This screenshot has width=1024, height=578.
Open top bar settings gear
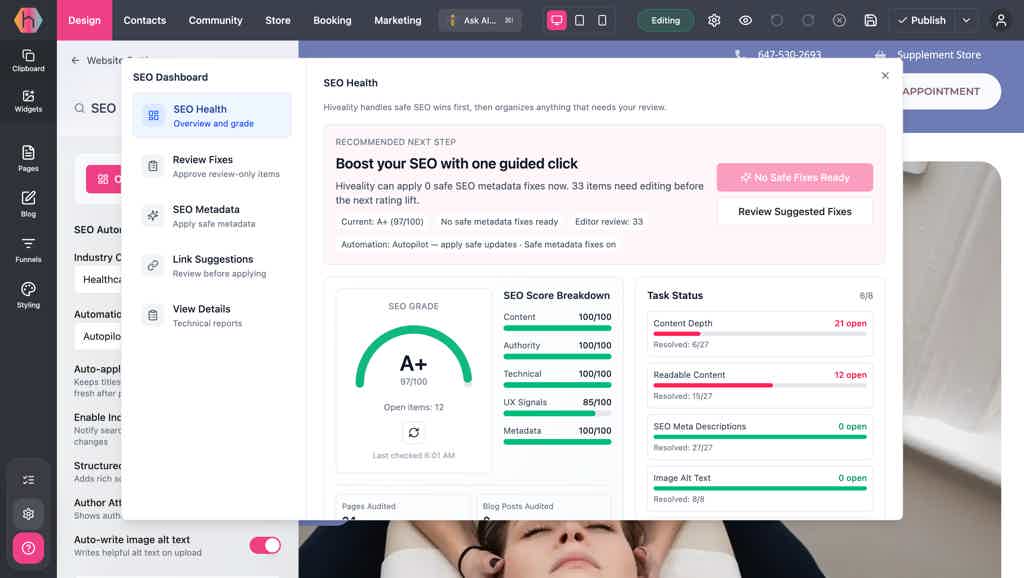point(714,20)
